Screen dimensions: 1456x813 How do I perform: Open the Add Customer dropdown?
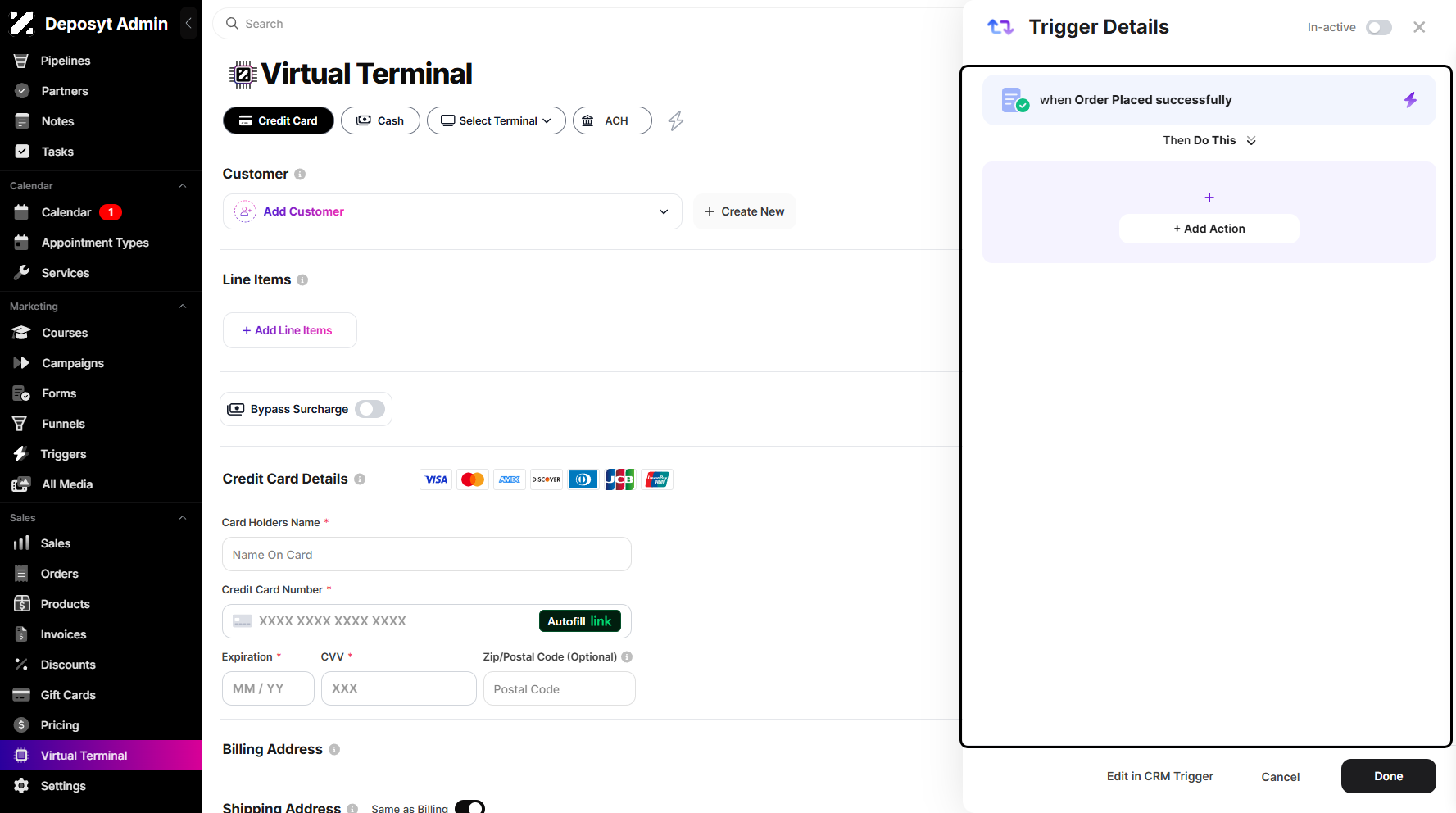click(452, 211)
